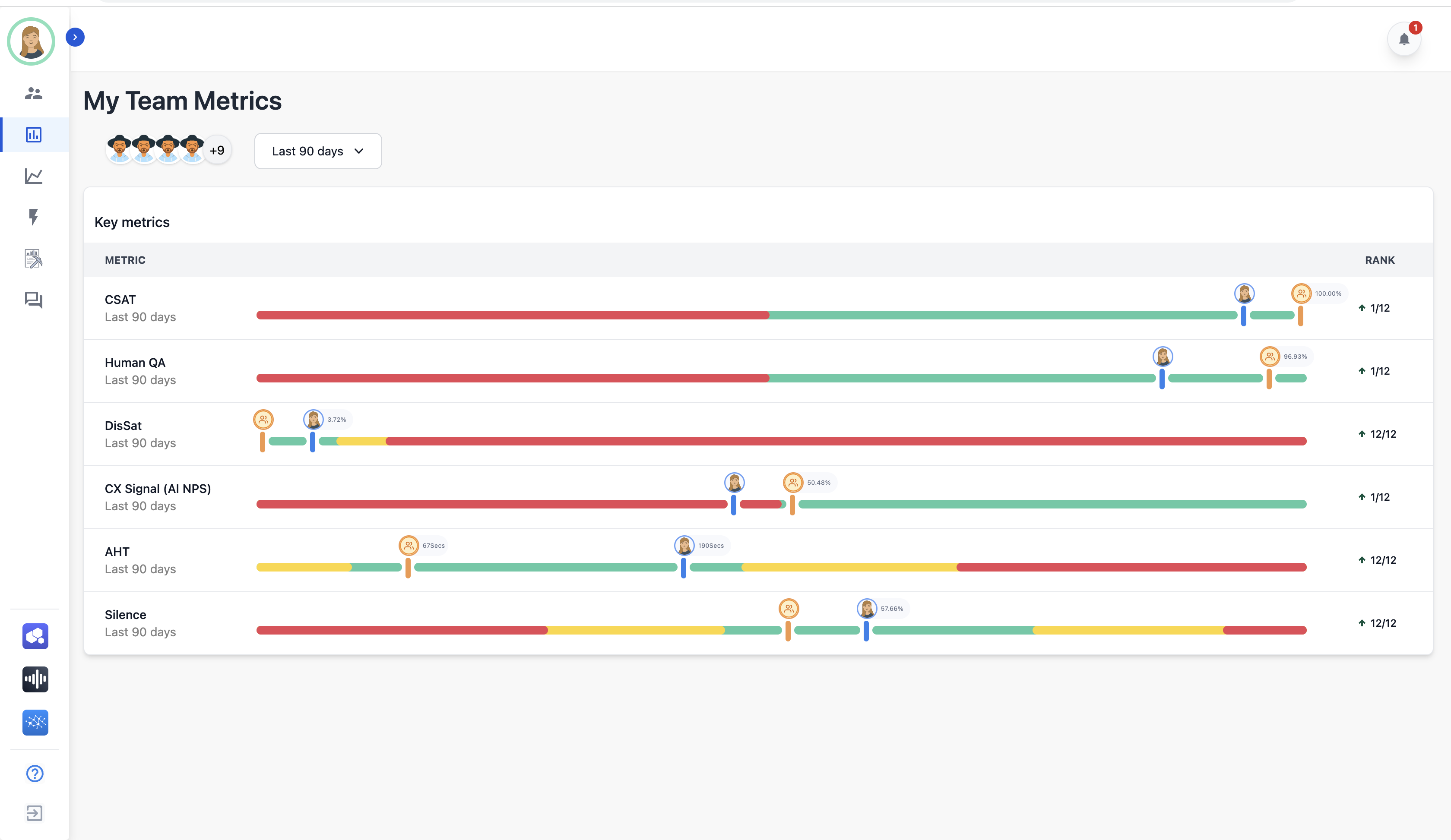
Task: Open notifications bell with red badge
Action: (1404, 39)
